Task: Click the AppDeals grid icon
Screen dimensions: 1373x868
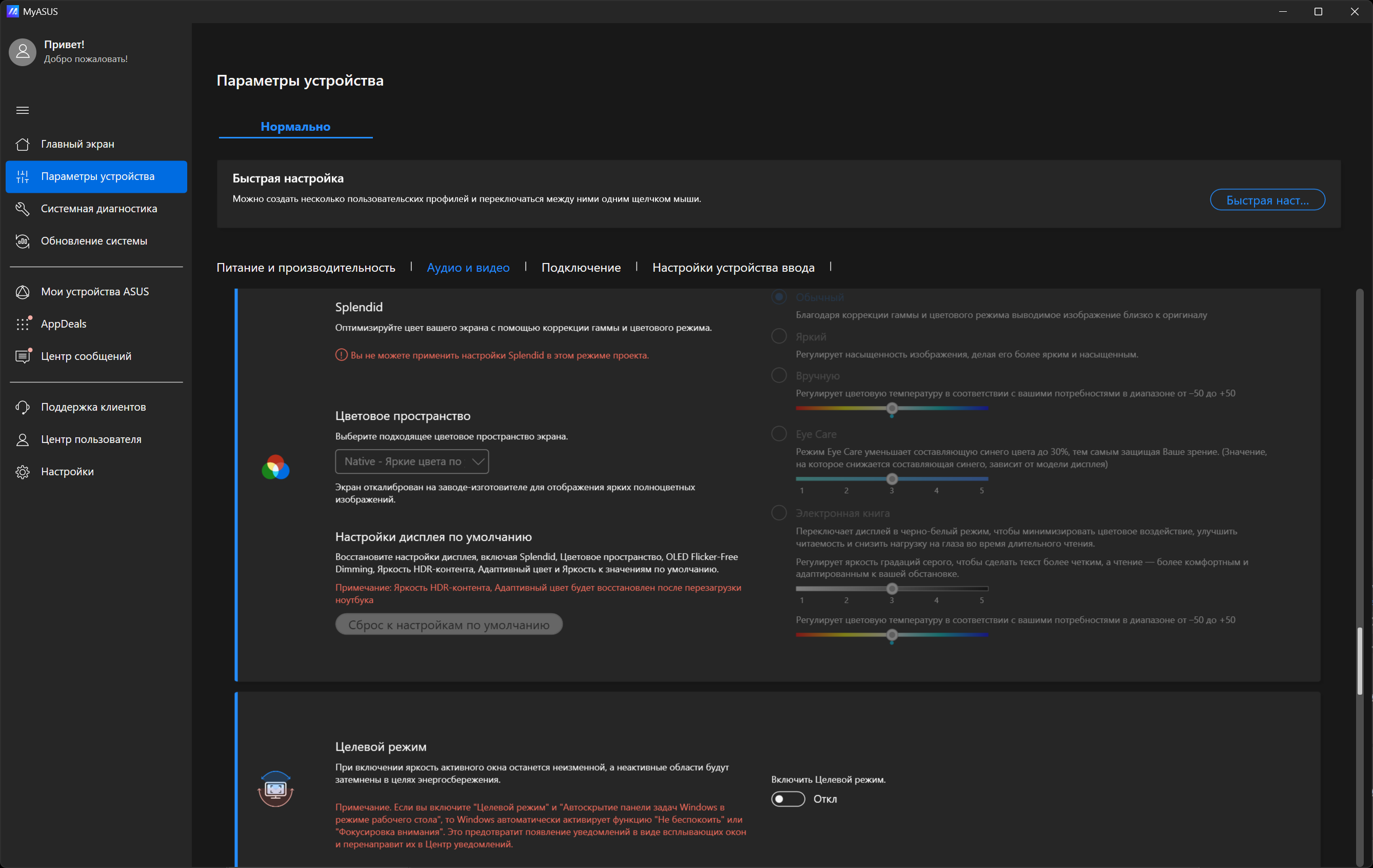Action: coord(22,324)
